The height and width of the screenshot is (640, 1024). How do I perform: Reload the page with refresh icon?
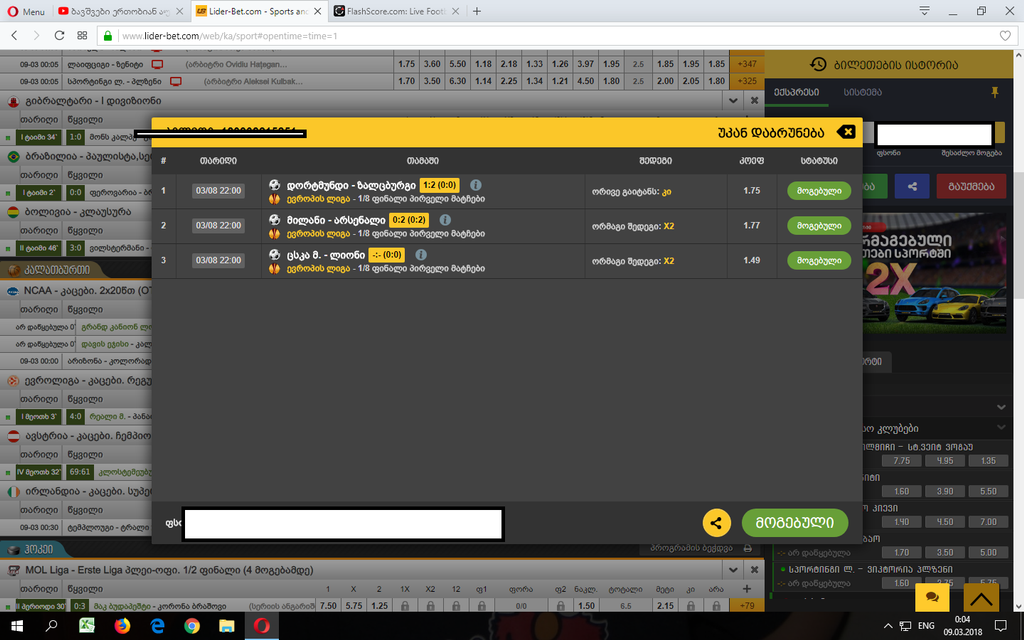click(59, 35)
